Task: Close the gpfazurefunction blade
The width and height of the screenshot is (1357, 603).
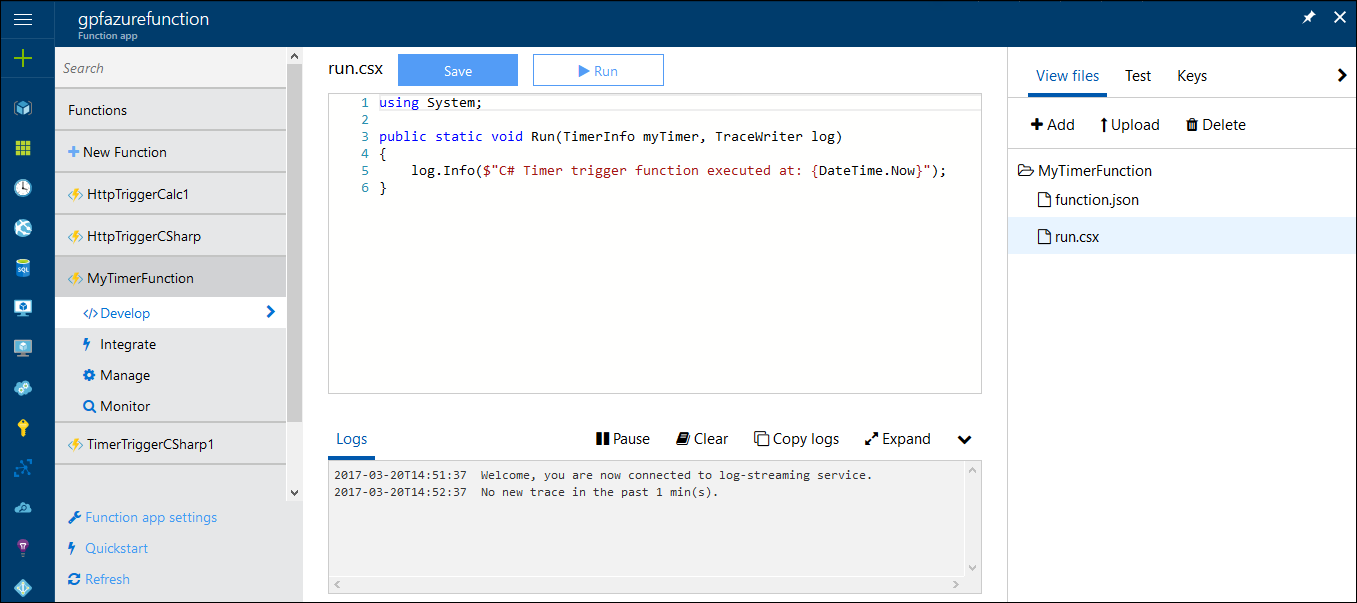Action: coord(1340,18)
